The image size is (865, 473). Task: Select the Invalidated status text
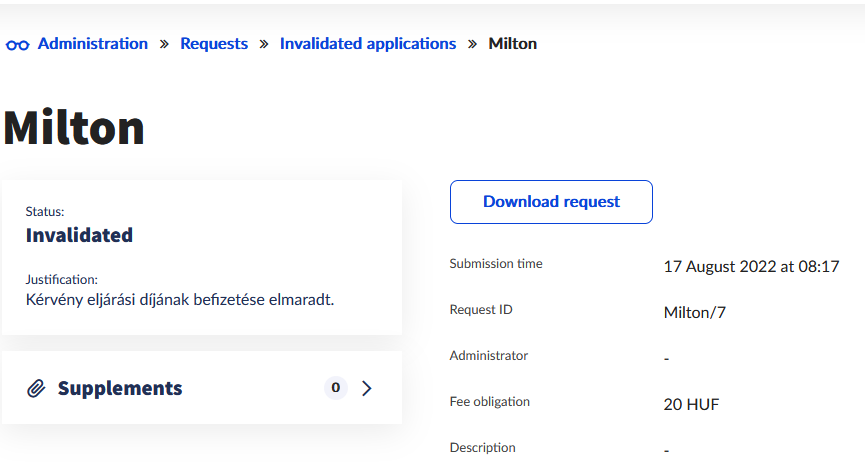point(79,236)
